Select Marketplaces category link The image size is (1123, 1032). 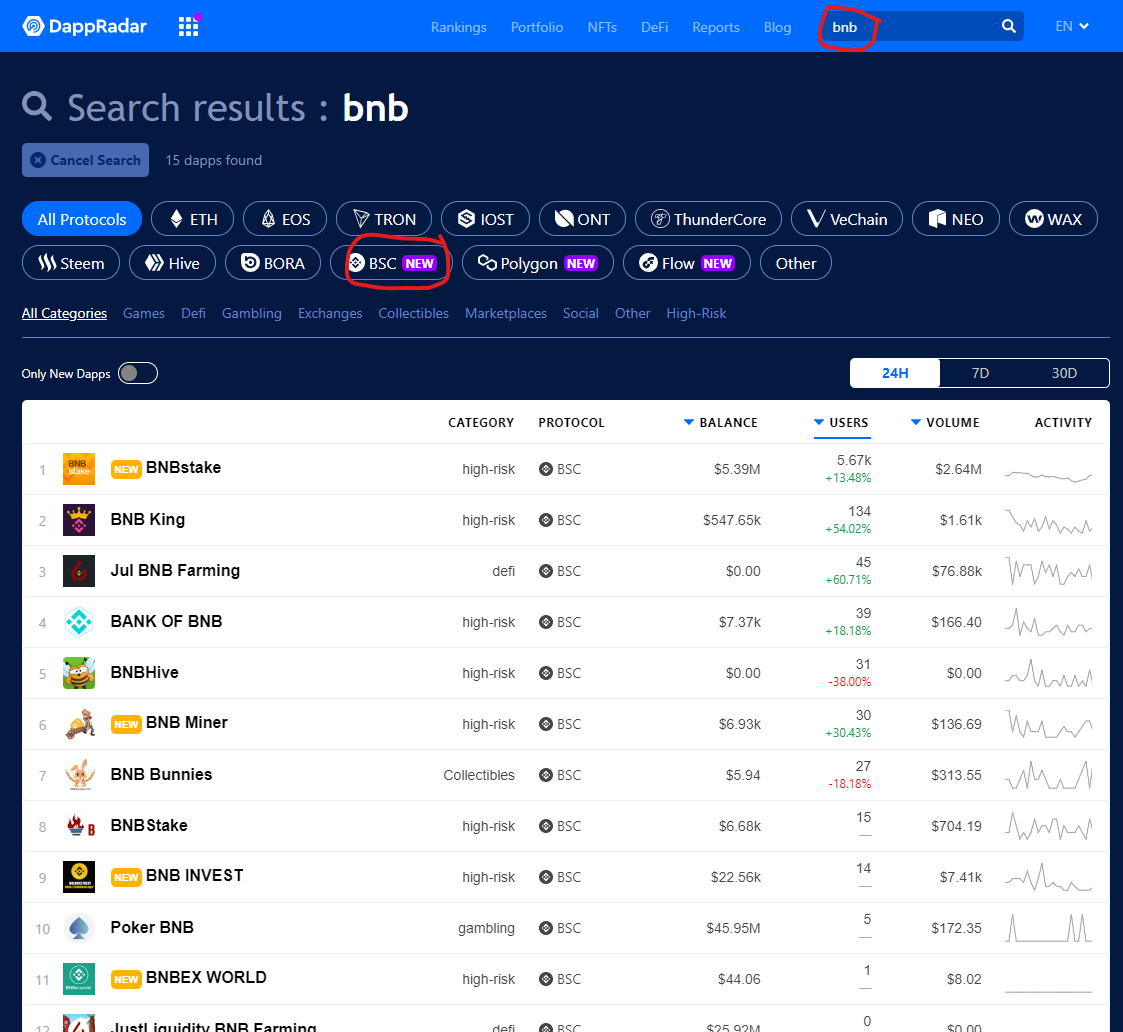pyautogui.click(x=506, y=313)
